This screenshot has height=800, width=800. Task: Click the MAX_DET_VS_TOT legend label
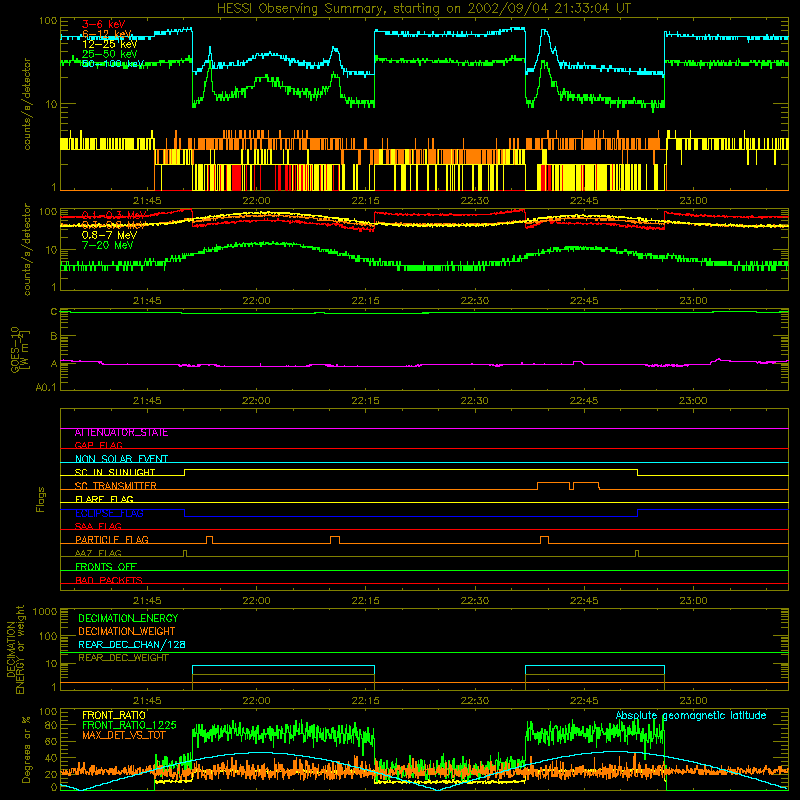coord(123,735)
